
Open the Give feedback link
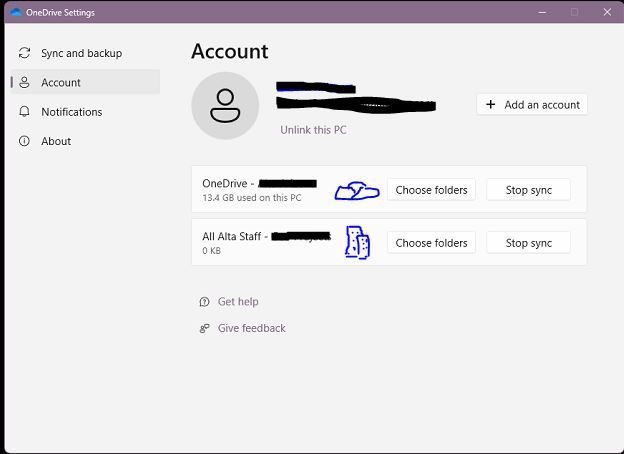(x=252, y=328)
